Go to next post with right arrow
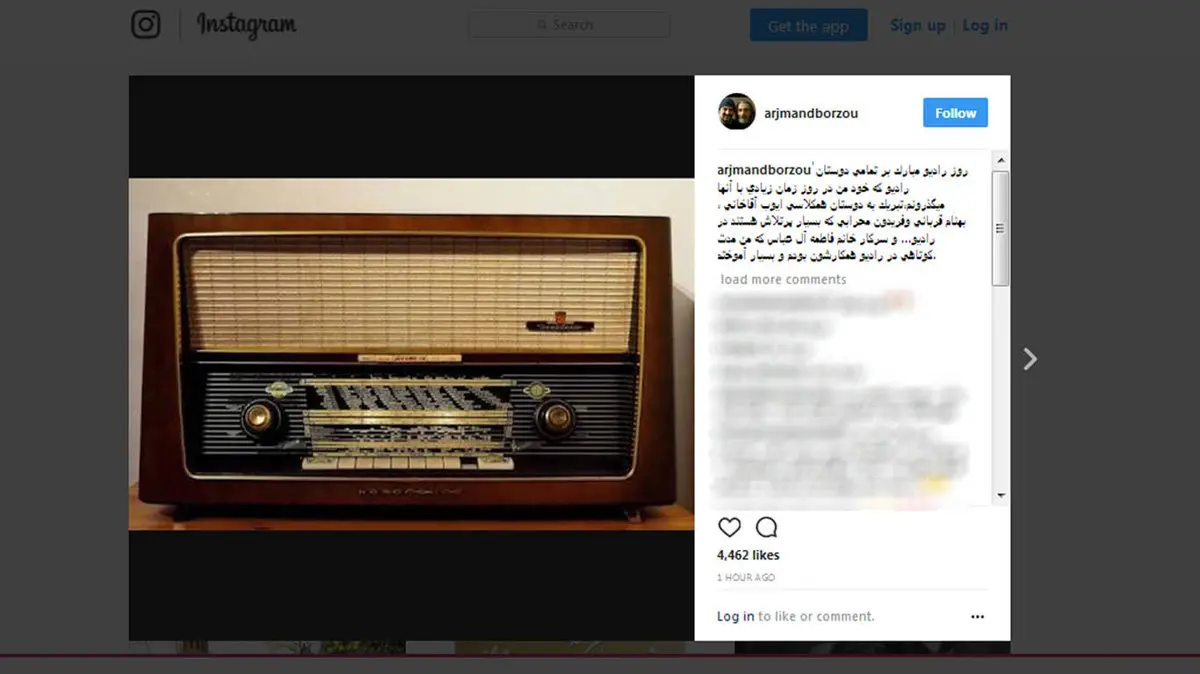1200x674 pixels. (x=1030, y=359)
